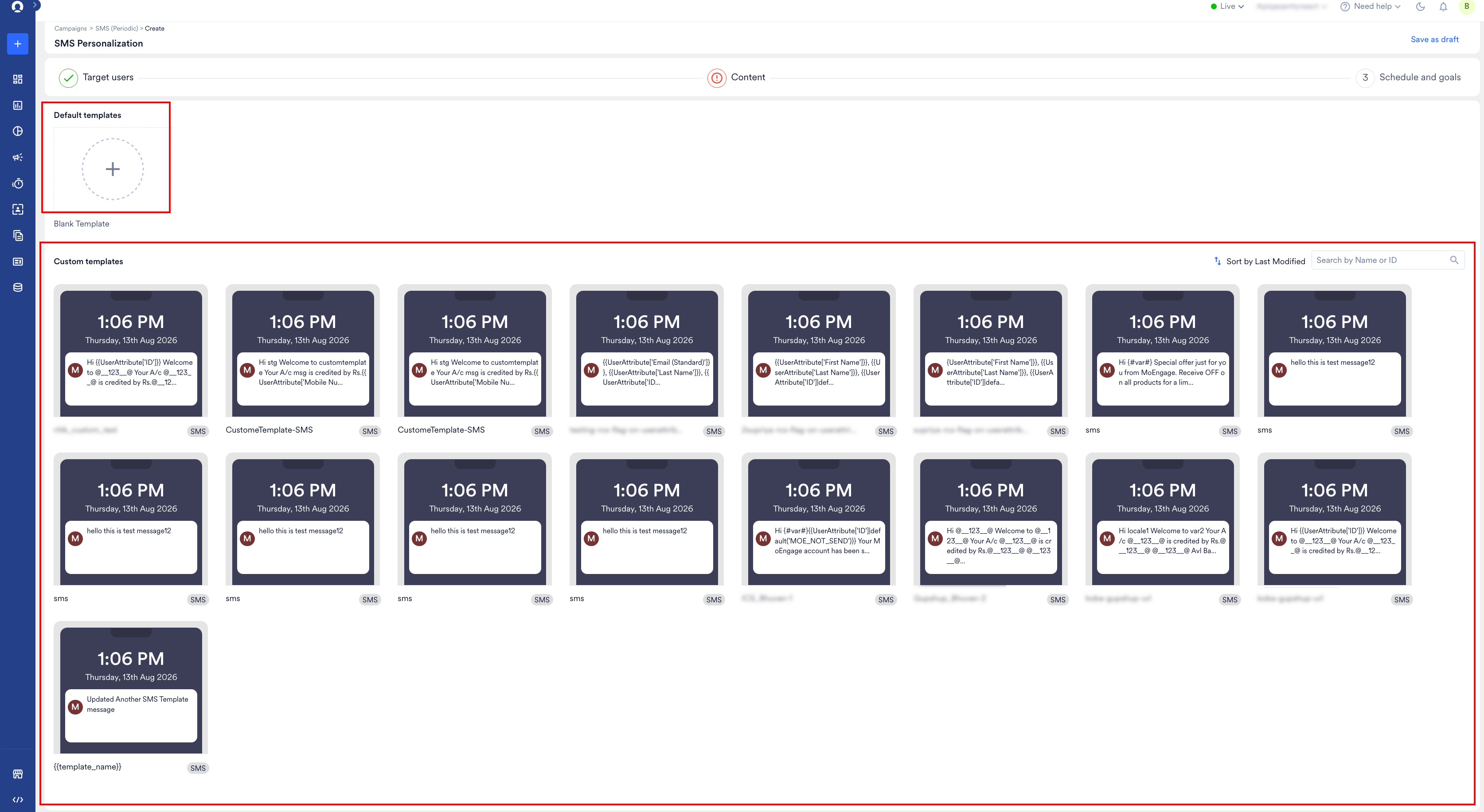The width and height of the screenshot is (1484, 812).
Task: Open the megaphone campaigns icon in sidebar
Action: point(17,157)
